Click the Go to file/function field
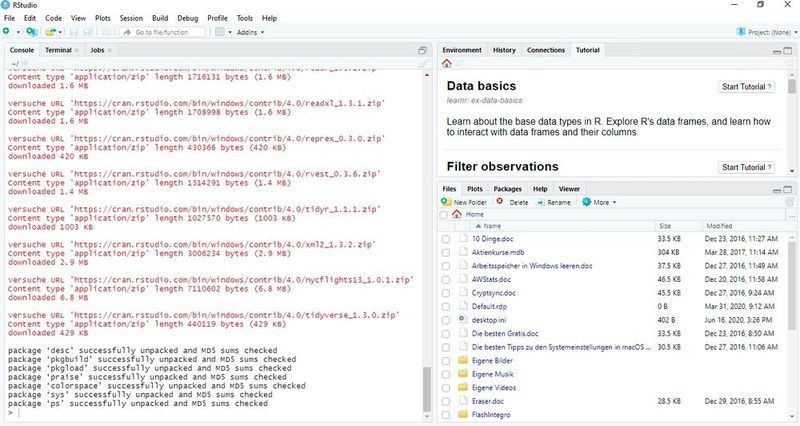 pos(162,32)
